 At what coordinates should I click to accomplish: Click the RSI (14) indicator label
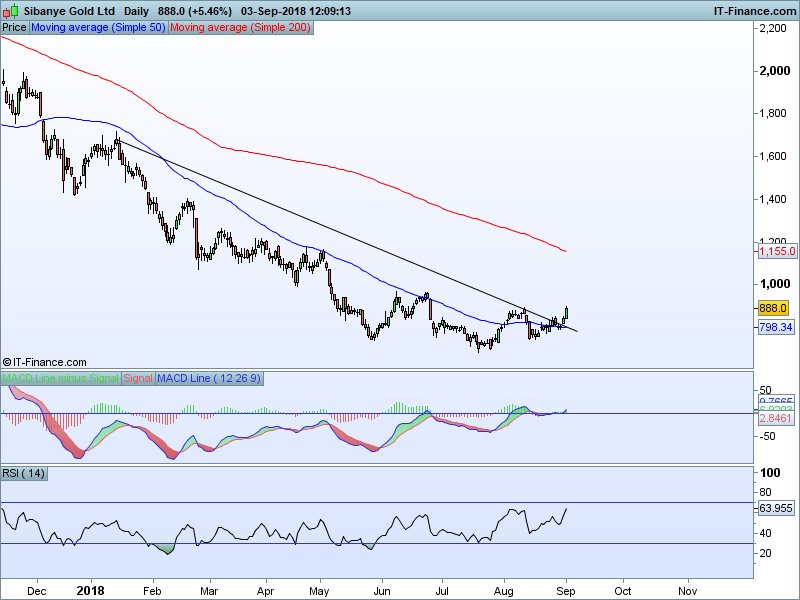click(23, 473)
